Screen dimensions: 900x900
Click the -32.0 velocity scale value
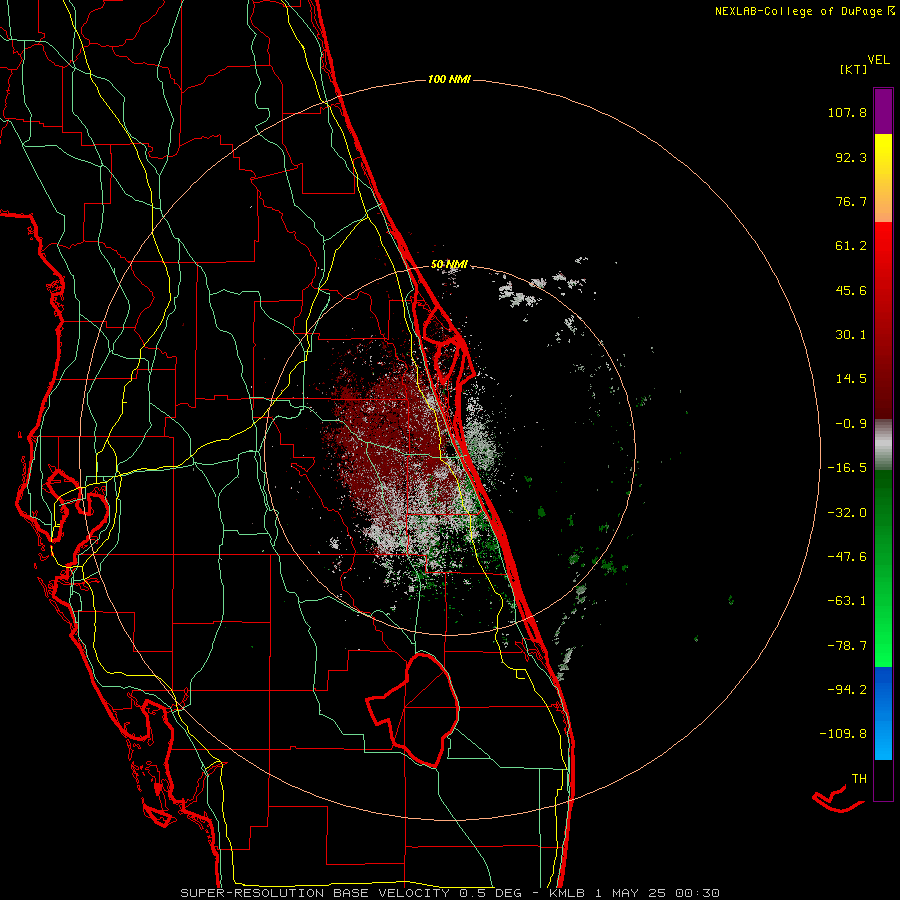coord(847,513)
